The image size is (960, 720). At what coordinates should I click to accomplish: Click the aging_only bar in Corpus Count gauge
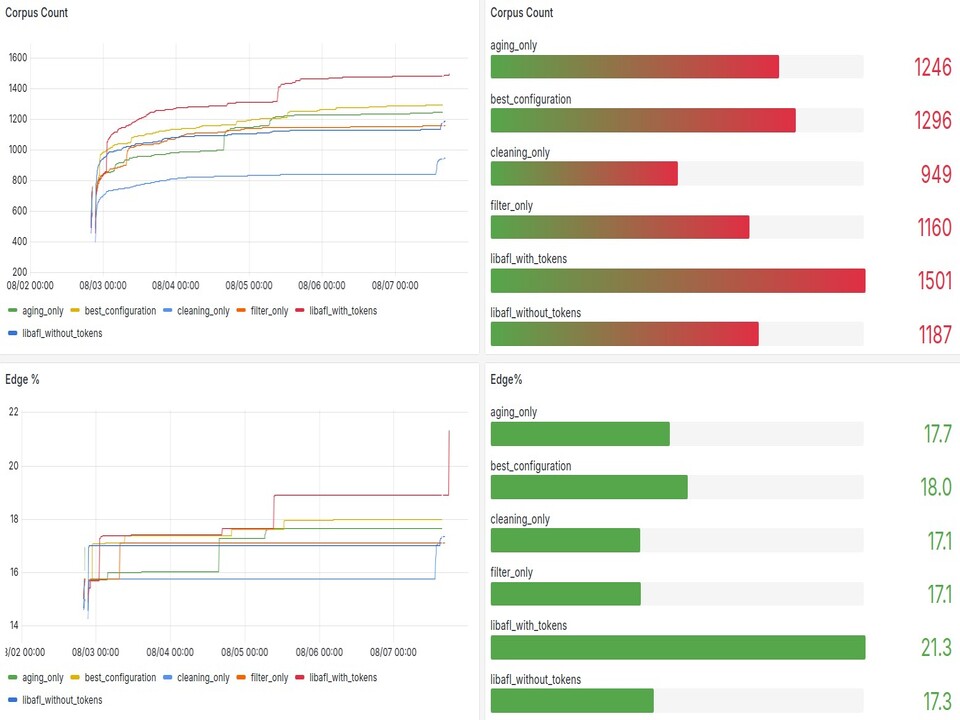tap(635, 67)
